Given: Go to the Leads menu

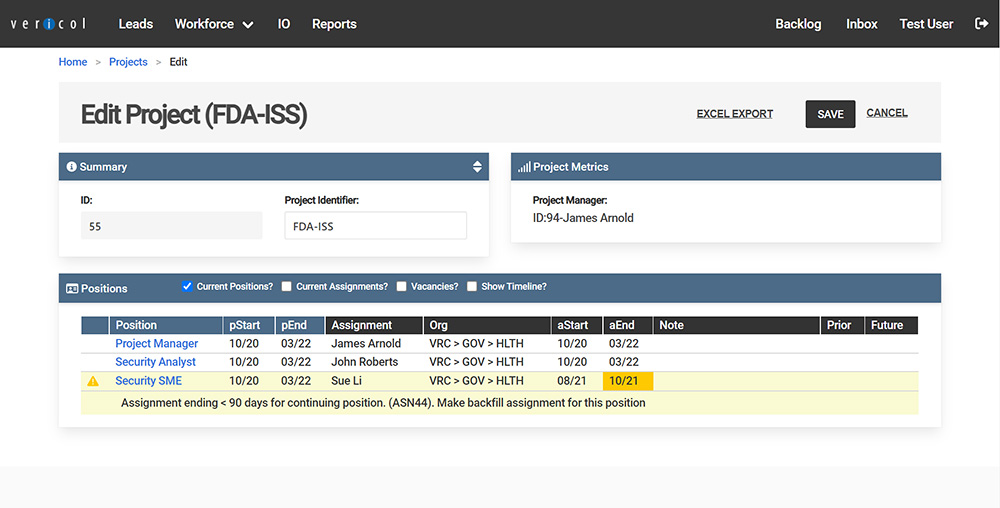Looking at the screenshot, I should (135, 24).
